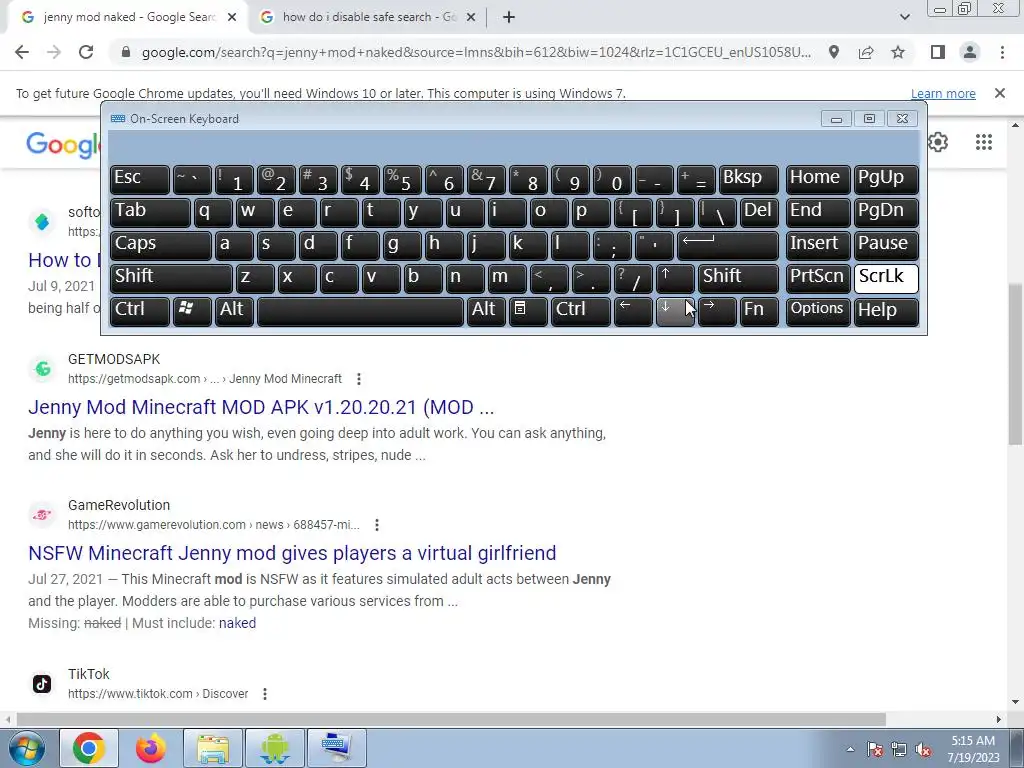
Task: Open the Windows Start menu
Action: pos(25,748)
